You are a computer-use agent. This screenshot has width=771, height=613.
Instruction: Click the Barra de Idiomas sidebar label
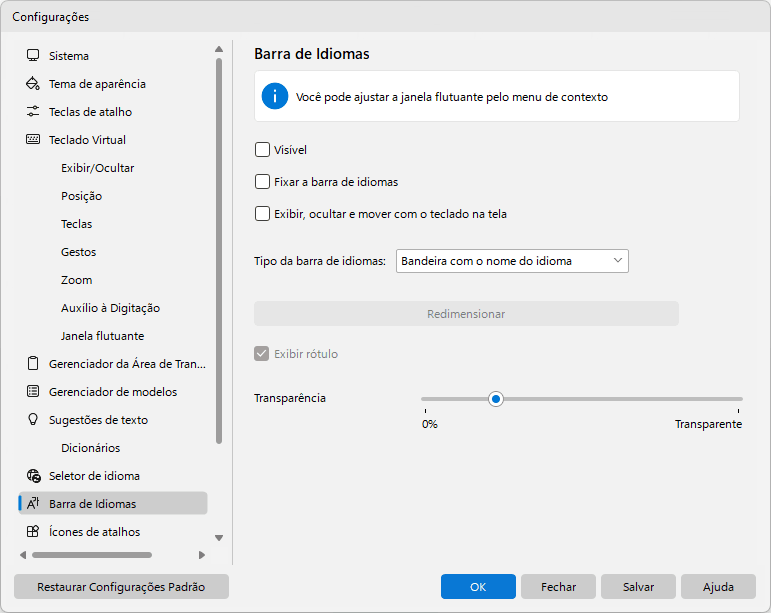92,504
